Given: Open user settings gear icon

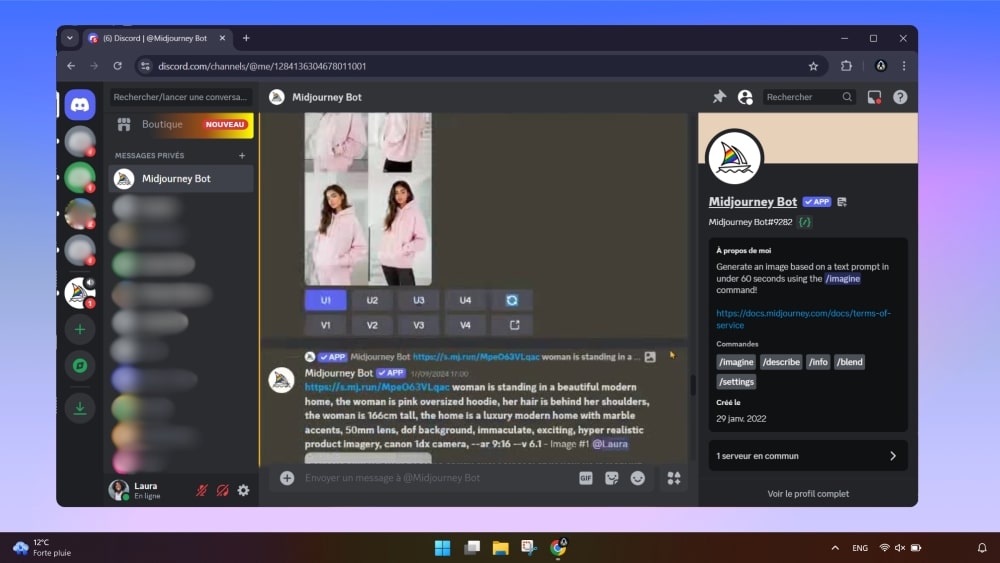Looking at the screenshot, I should coord(244,490).
